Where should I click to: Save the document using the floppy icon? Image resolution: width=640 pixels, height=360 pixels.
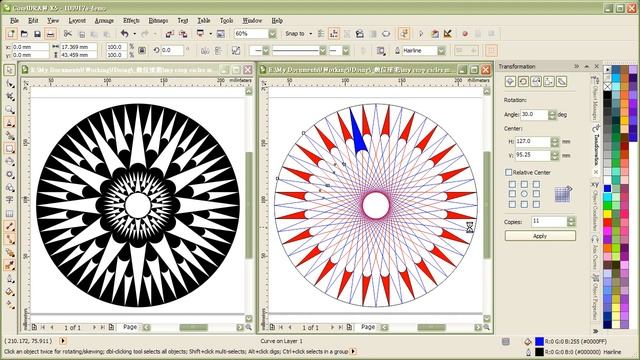tap(37, 34)
